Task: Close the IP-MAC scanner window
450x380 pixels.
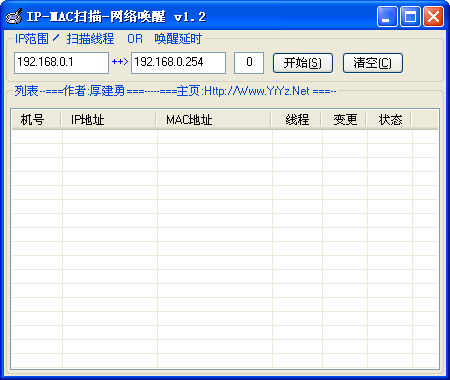Action: [x=433, y=16]
